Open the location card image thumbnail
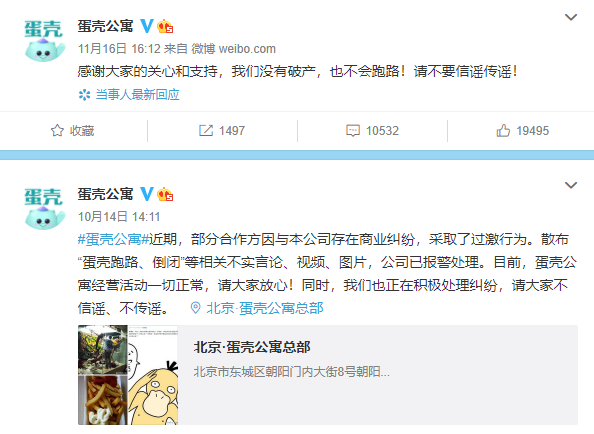 pos(128,375)
